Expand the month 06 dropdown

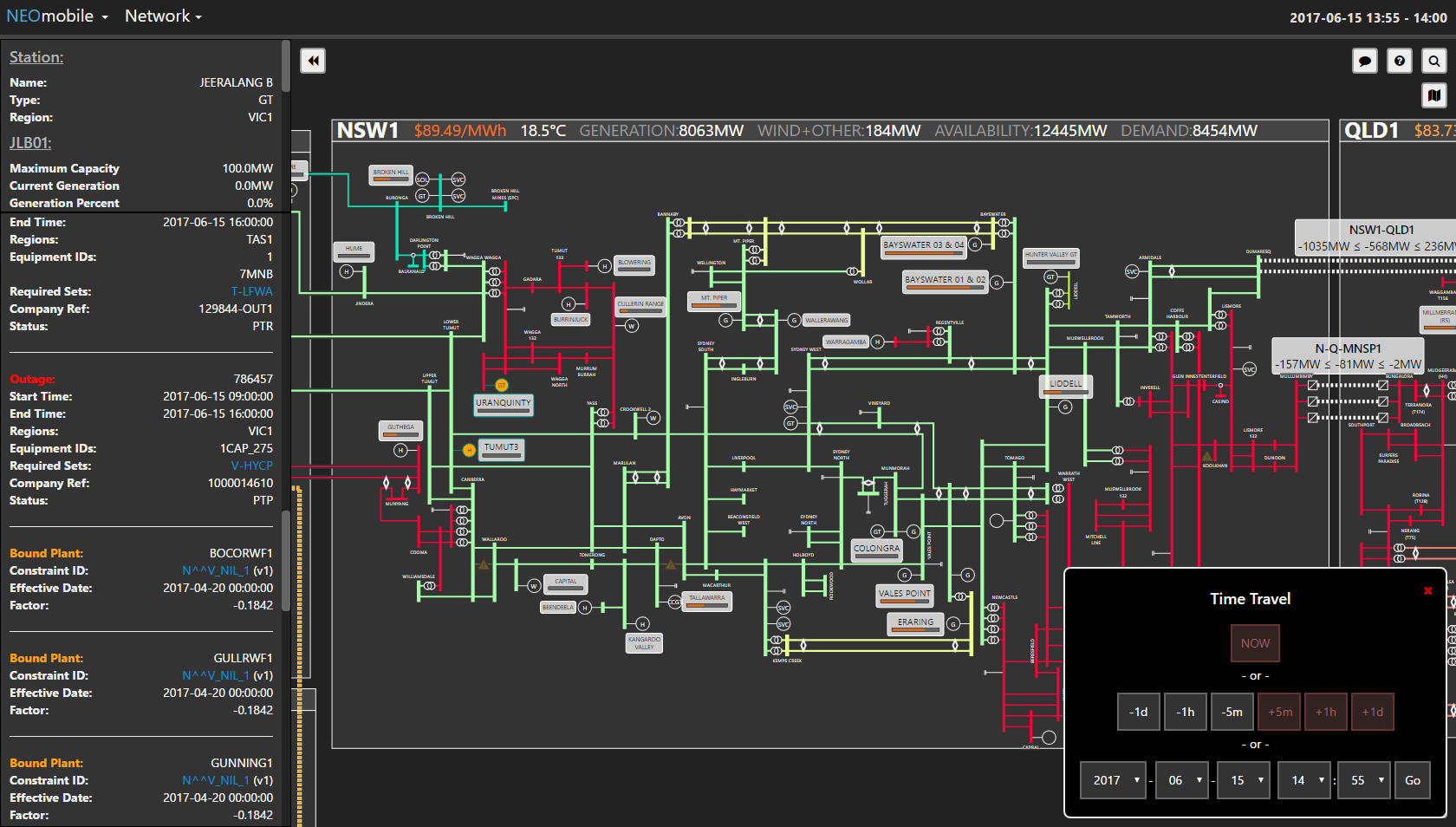1181,780
